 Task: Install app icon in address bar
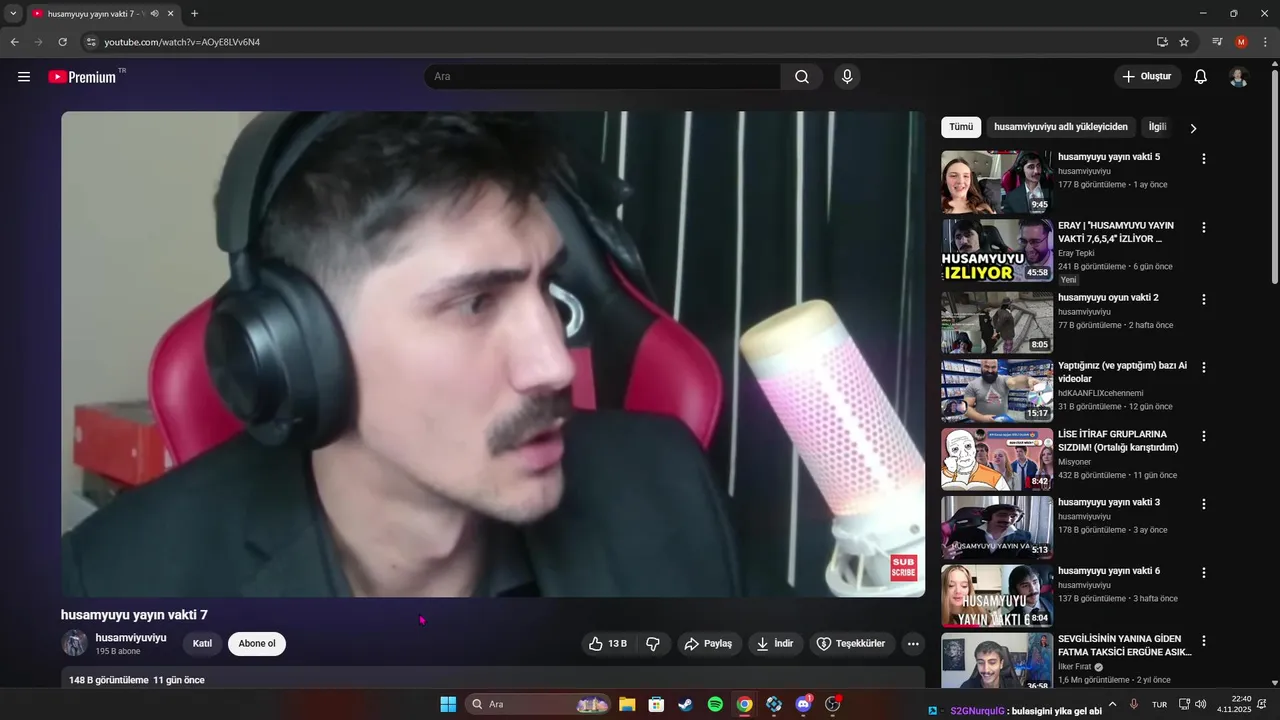[x=1162, y=42]
